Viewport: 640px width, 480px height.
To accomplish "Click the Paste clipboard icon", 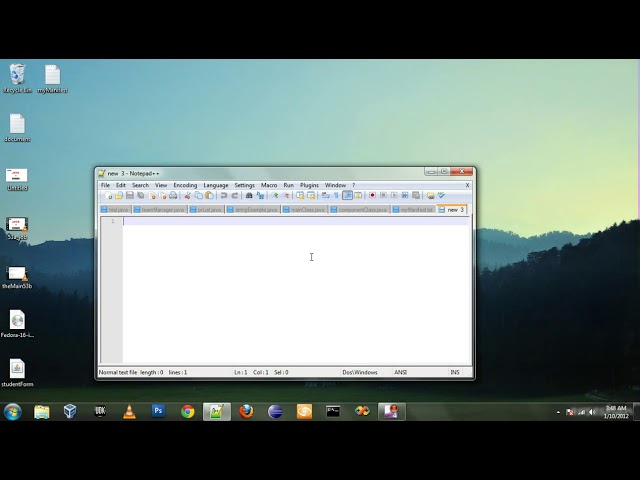I will click(209, 196).
